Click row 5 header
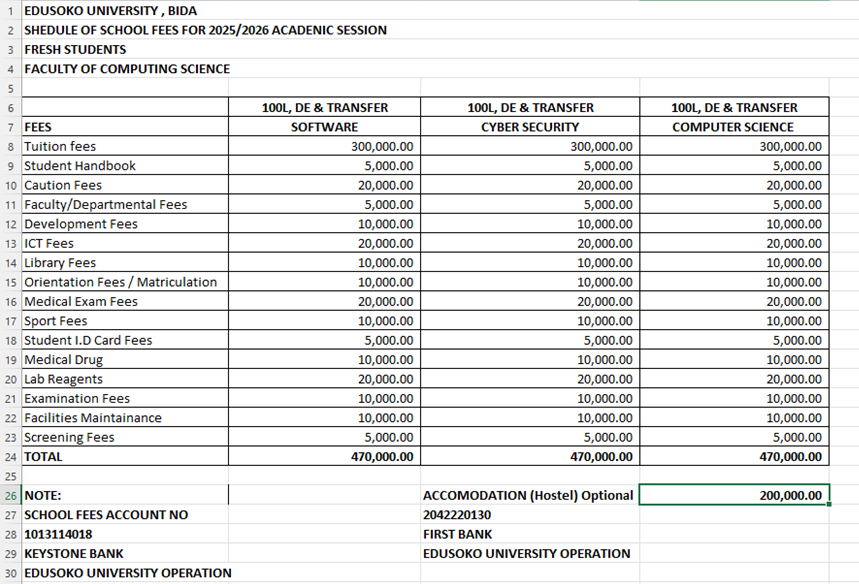Viewport: 859px width, 584px height. pyautogui.click(x=10, y=88)
